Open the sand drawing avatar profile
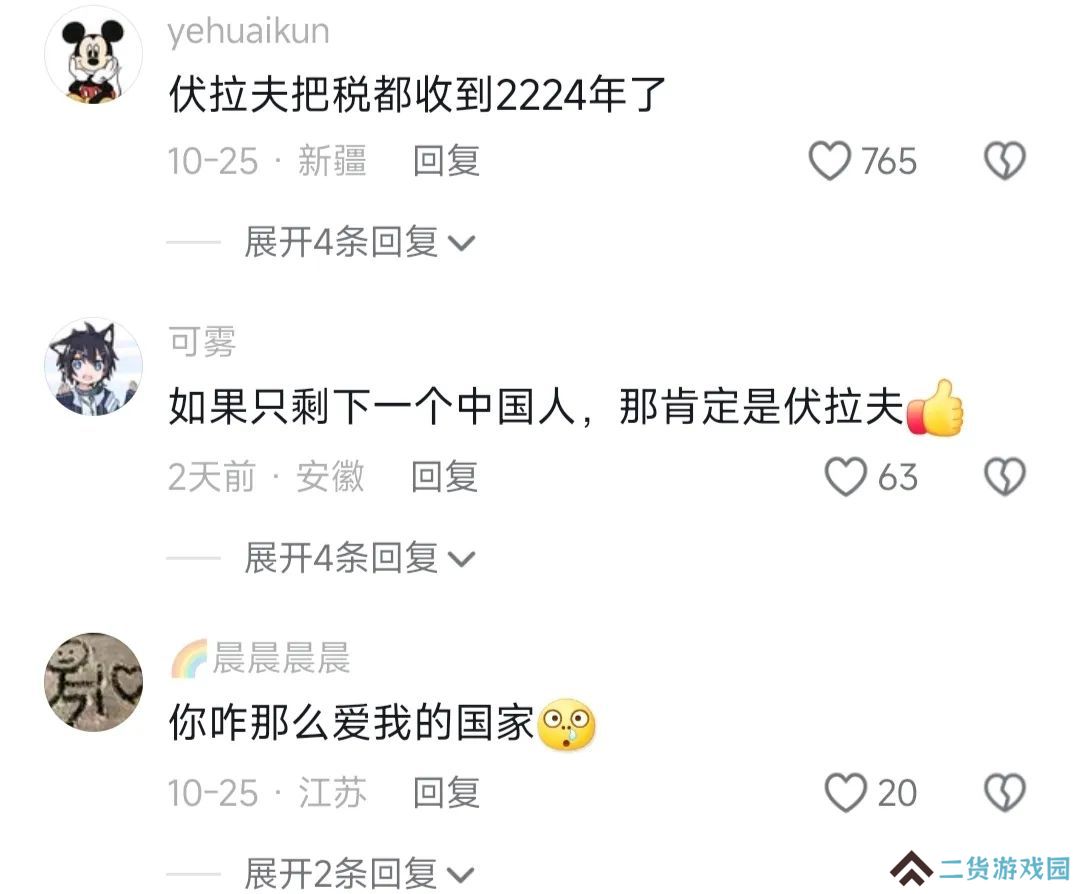The image size is (1080, 894). 94,682
